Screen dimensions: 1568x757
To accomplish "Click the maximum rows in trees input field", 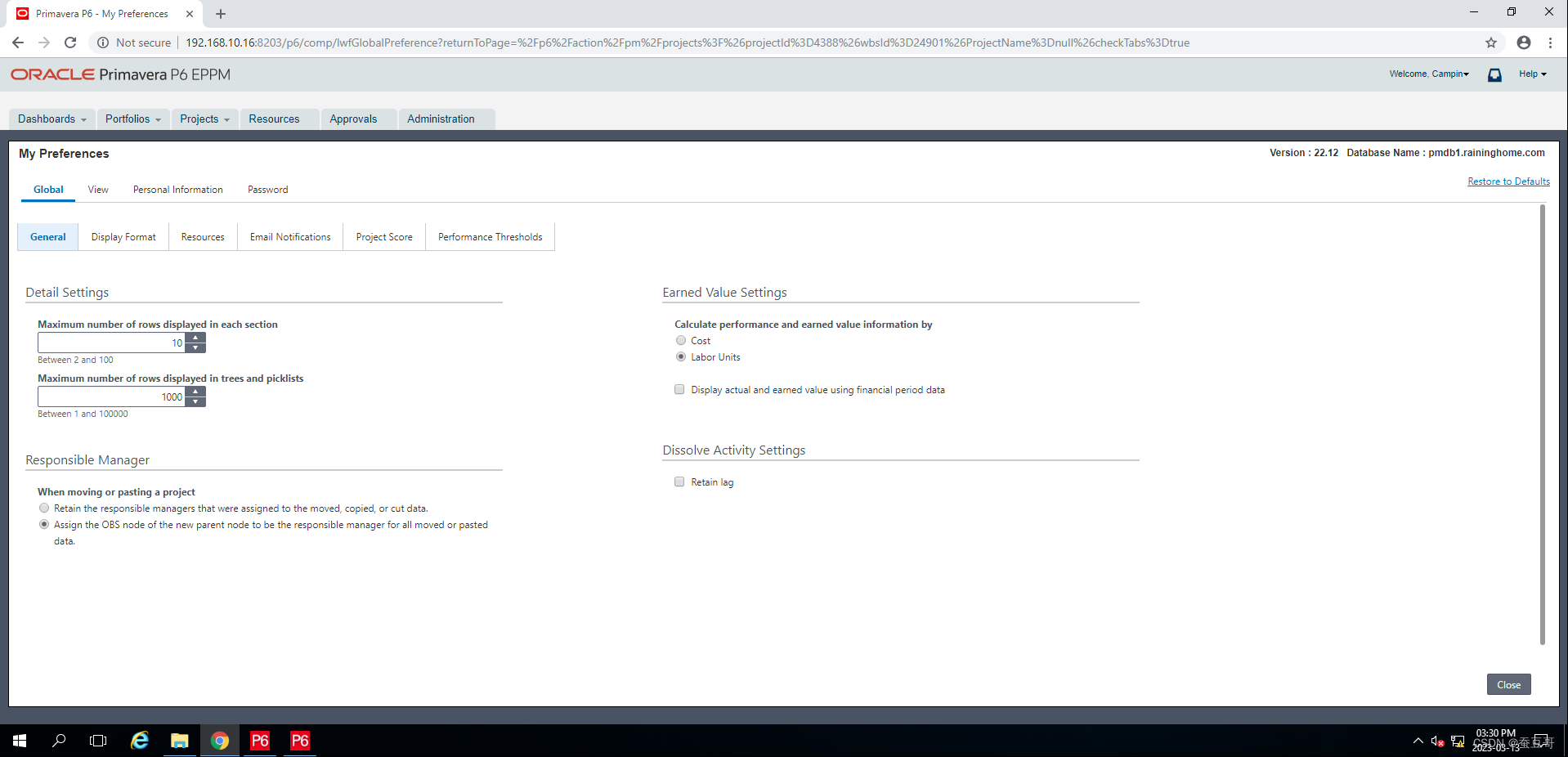I will tap(110, 396).
